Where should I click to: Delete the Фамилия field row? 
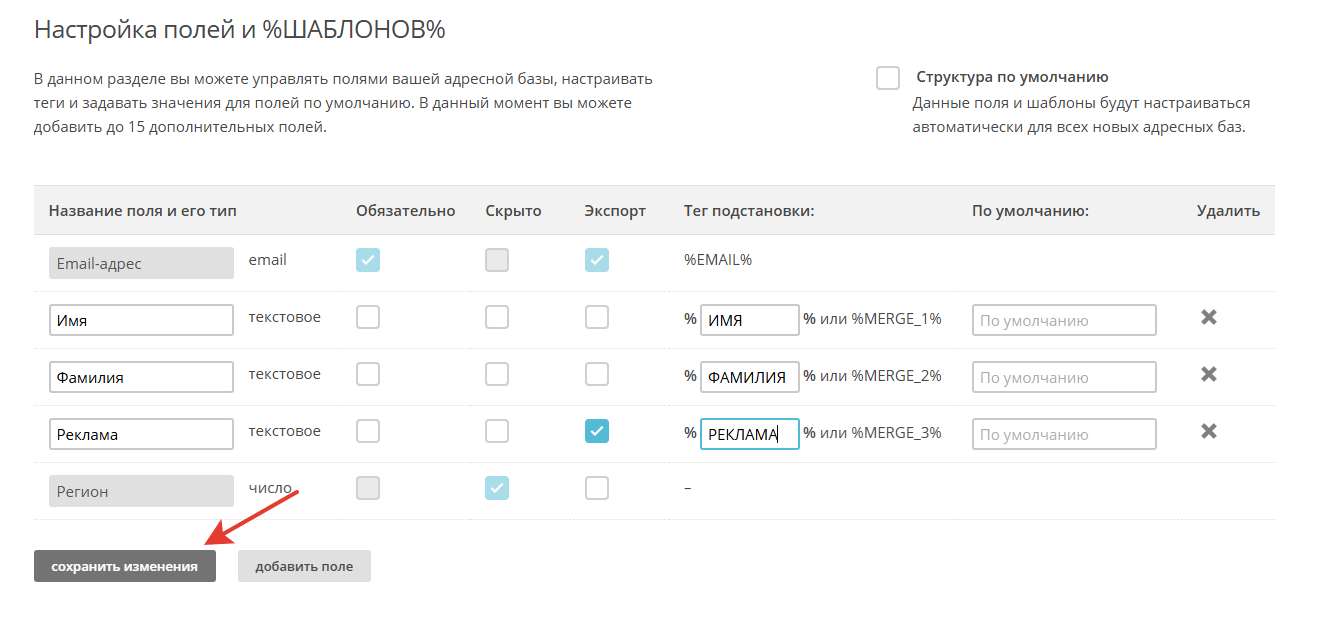(x=1208, y=375)
